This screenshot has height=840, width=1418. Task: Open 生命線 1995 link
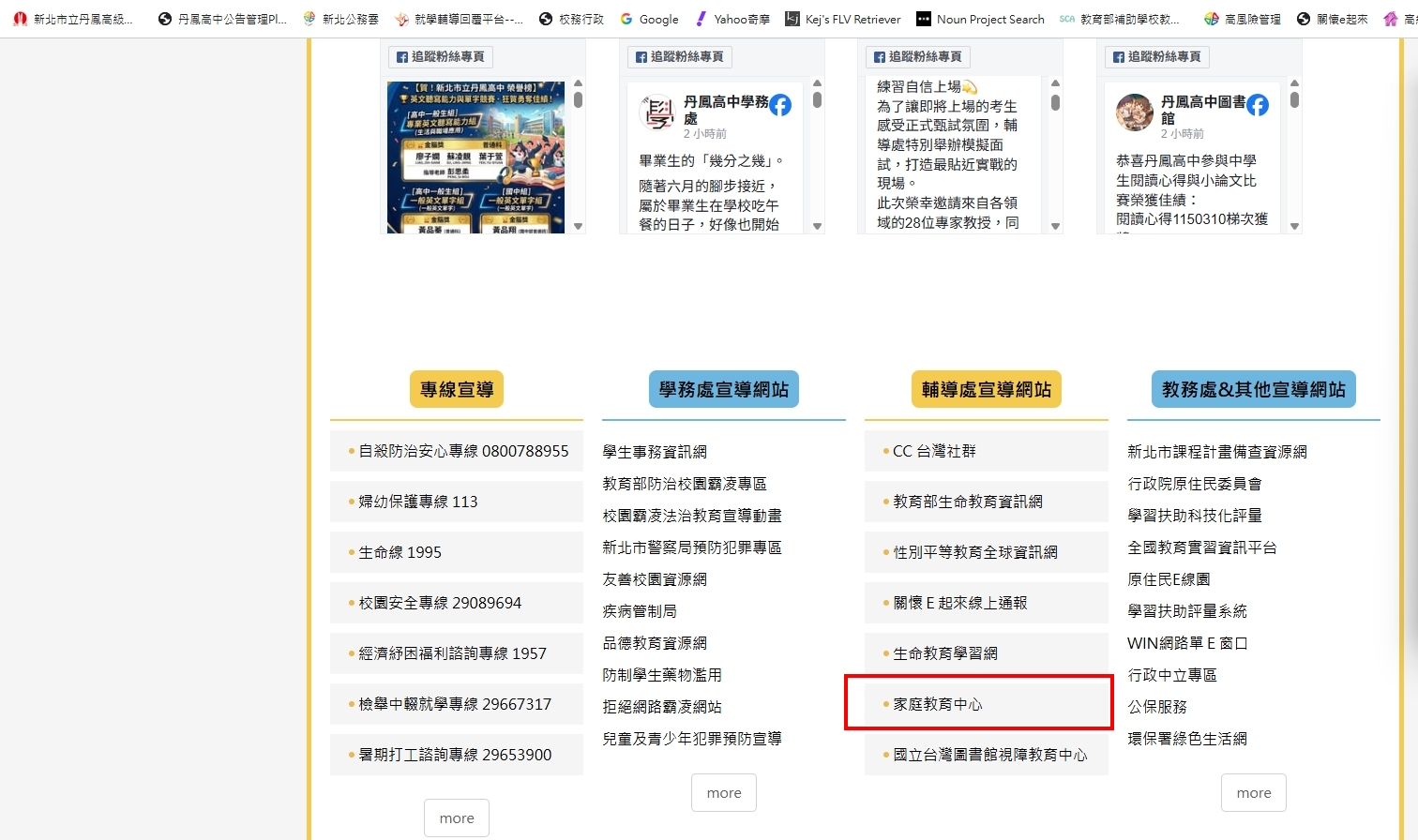[457, 552]
